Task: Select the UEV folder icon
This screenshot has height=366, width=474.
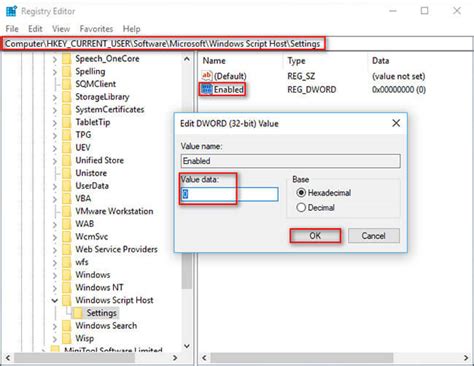Action: (67, 148)
